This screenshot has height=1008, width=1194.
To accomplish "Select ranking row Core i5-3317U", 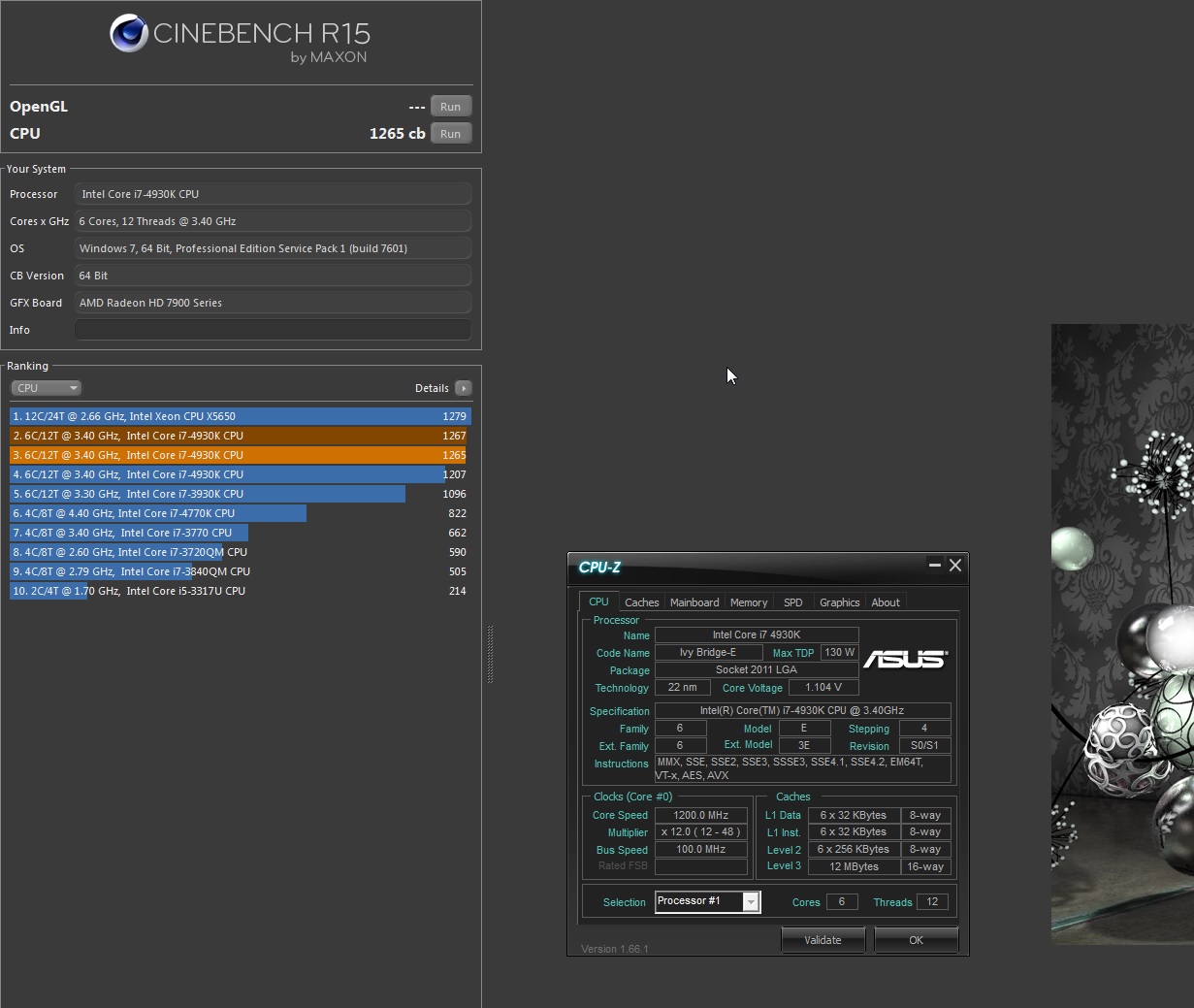I will tap(240, 591).
